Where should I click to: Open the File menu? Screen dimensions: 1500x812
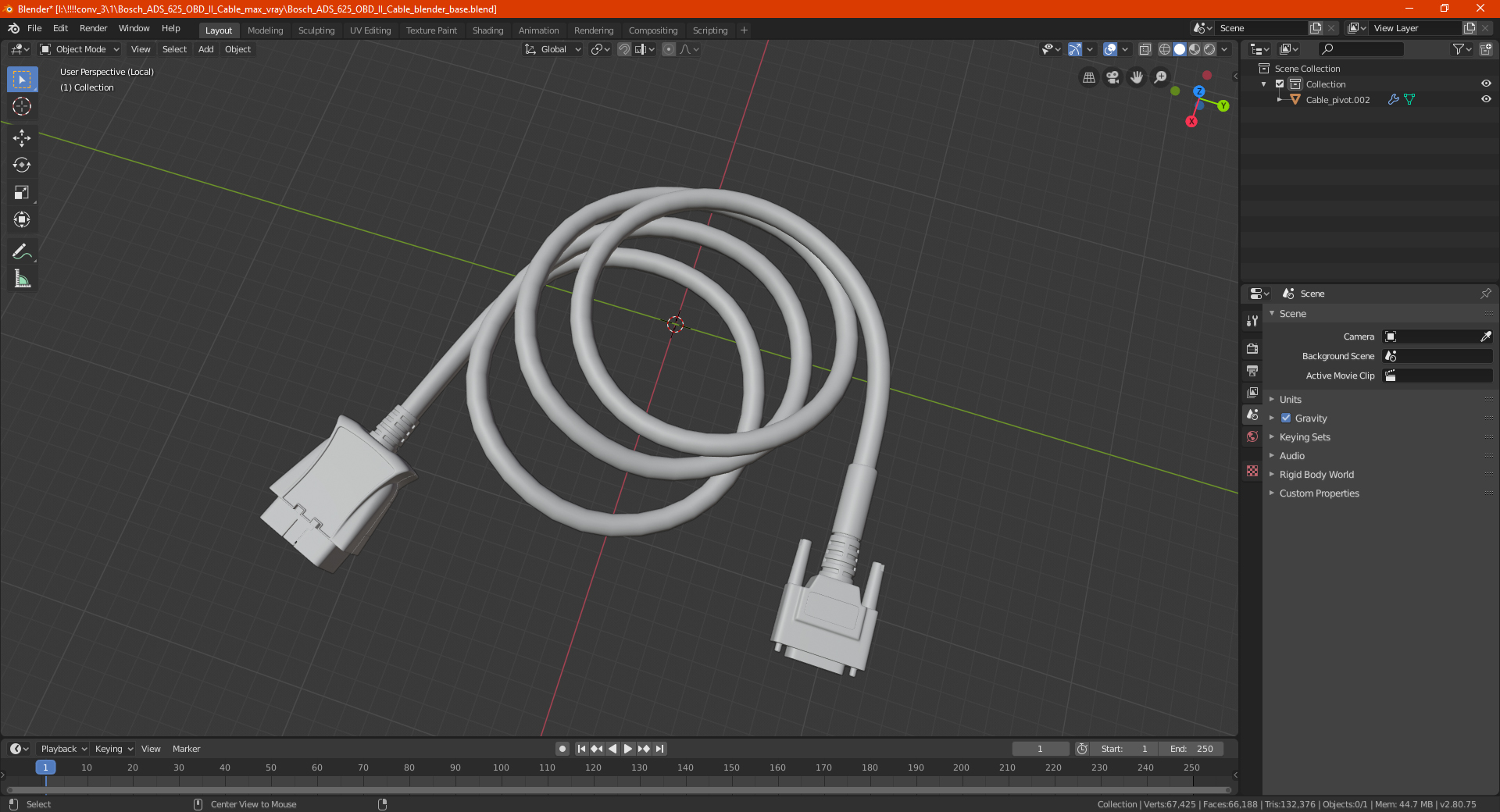(34, 28)
